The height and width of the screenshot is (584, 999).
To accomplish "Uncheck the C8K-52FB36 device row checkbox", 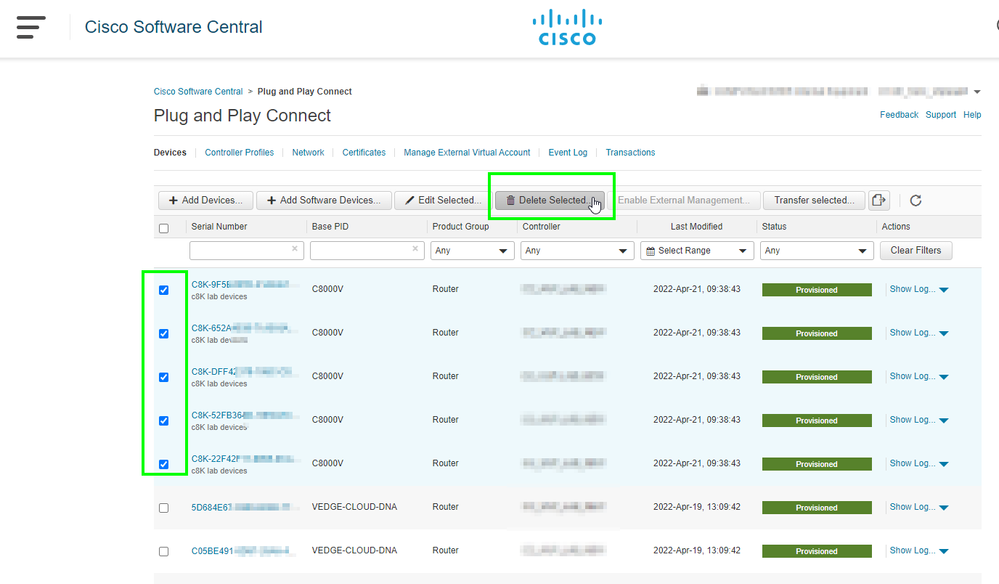I will click(164, 420).
